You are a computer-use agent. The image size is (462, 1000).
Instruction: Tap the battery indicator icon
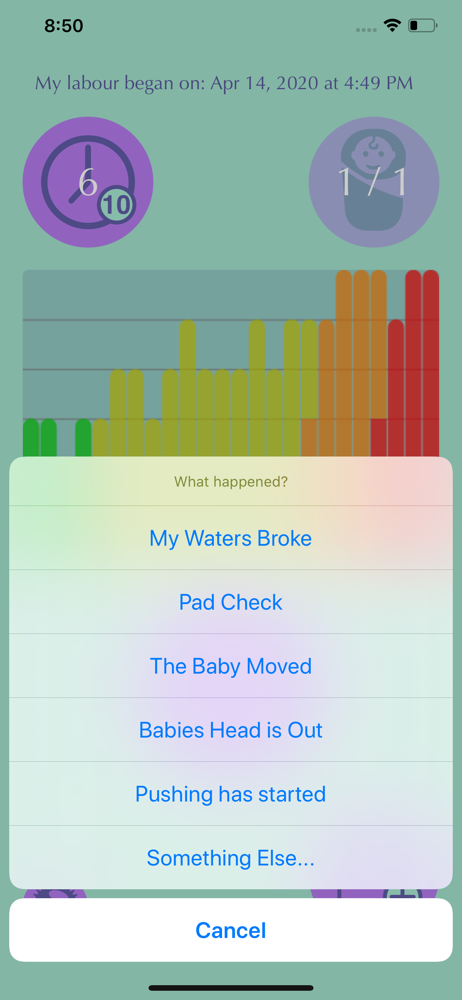pos(422,26)
